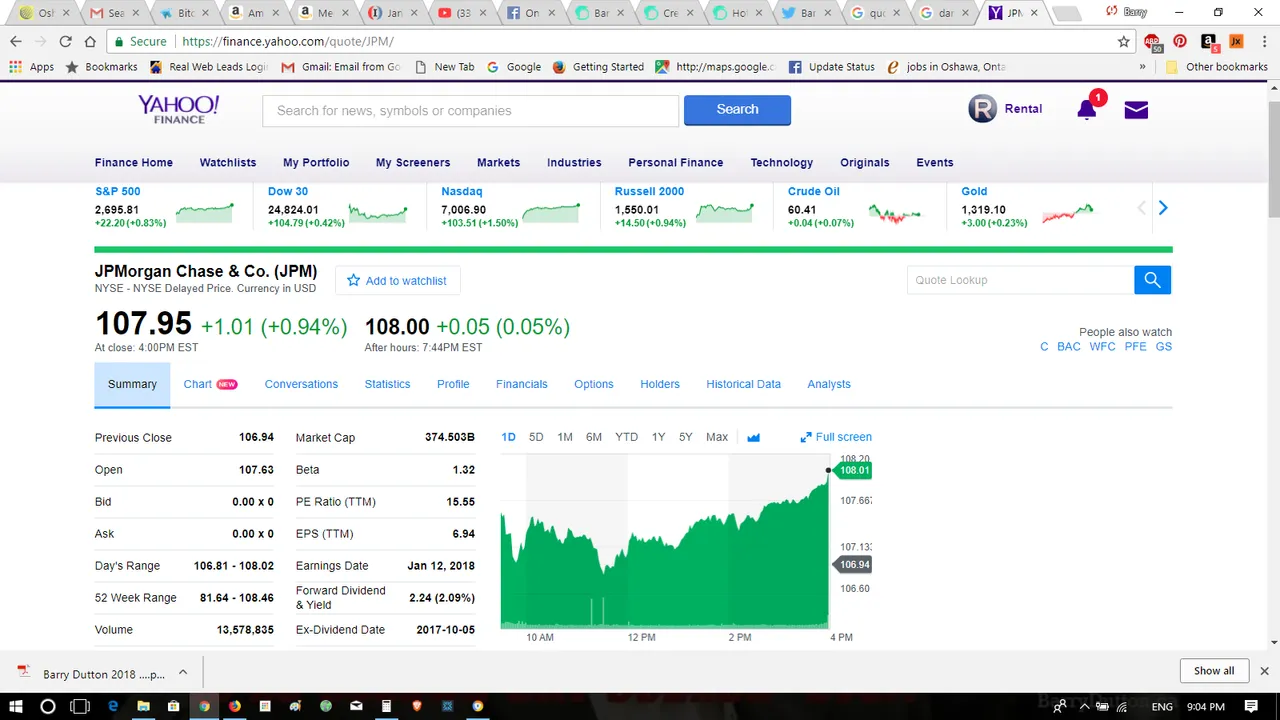Viewport: 1280px width, 720px height.
Task: Open the Crude Oil ticker link
Action: (x=814, y=191)
